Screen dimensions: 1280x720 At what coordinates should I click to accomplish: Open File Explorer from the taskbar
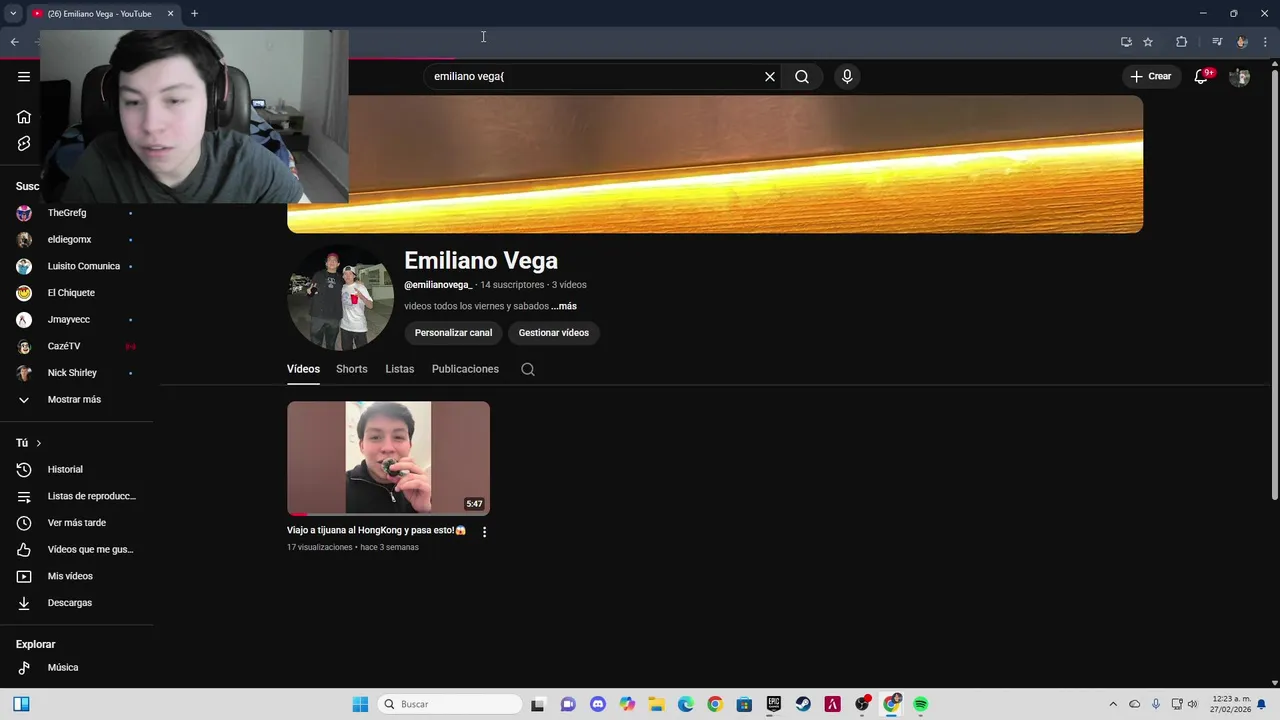pos(656,704)
